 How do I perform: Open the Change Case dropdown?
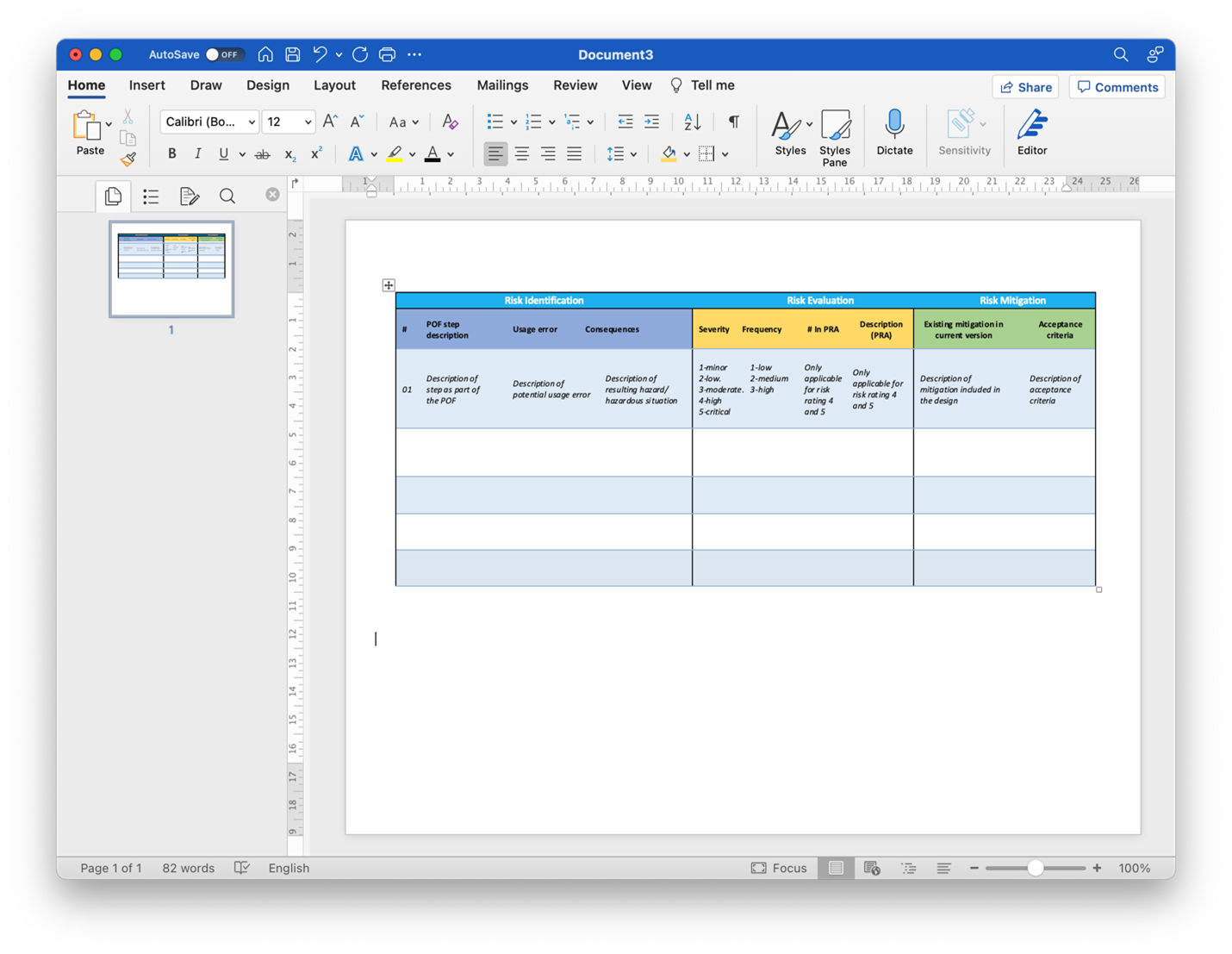point(403,122)
